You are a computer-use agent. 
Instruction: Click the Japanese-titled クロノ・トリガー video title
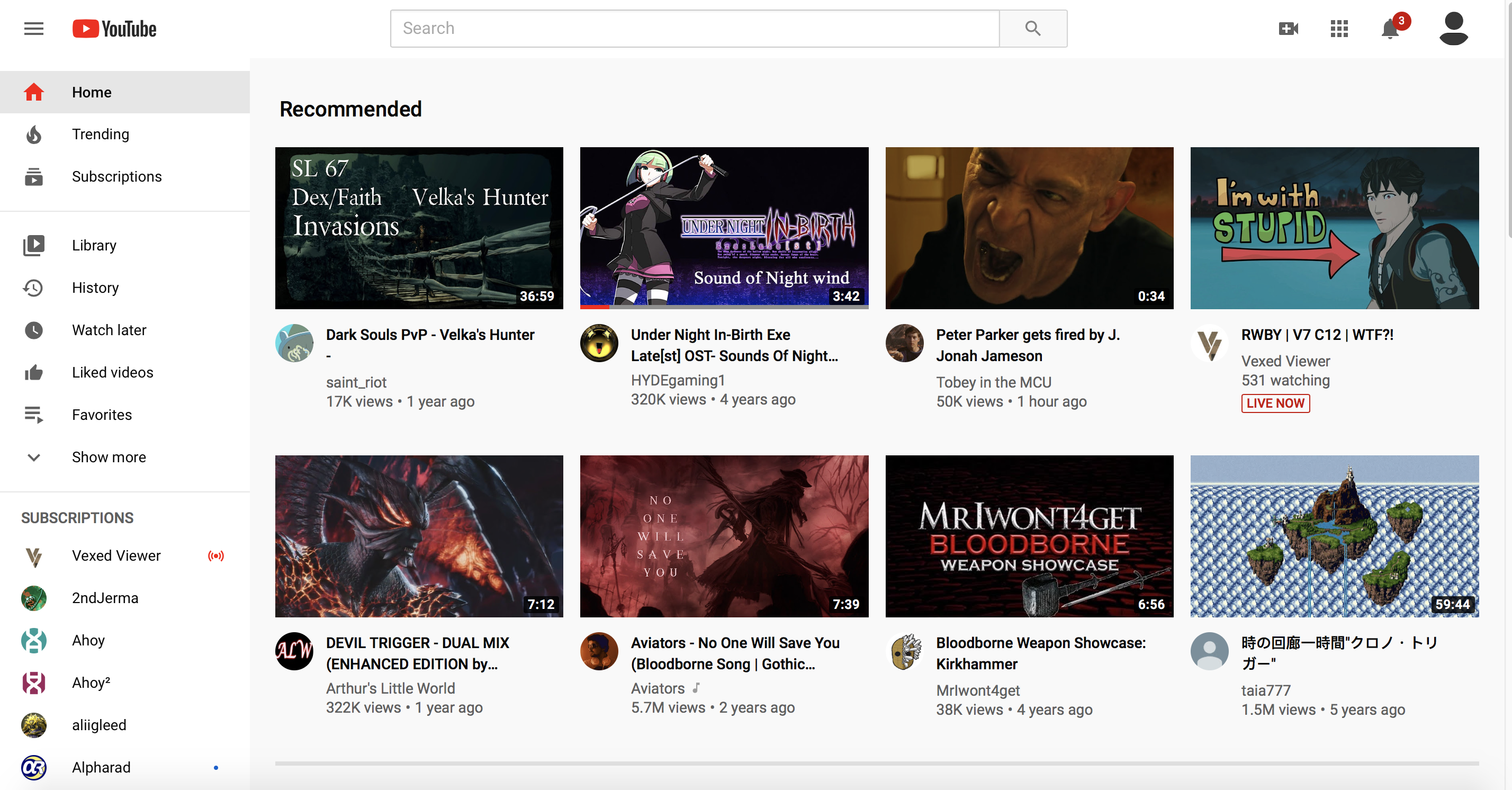[1339, 653]
